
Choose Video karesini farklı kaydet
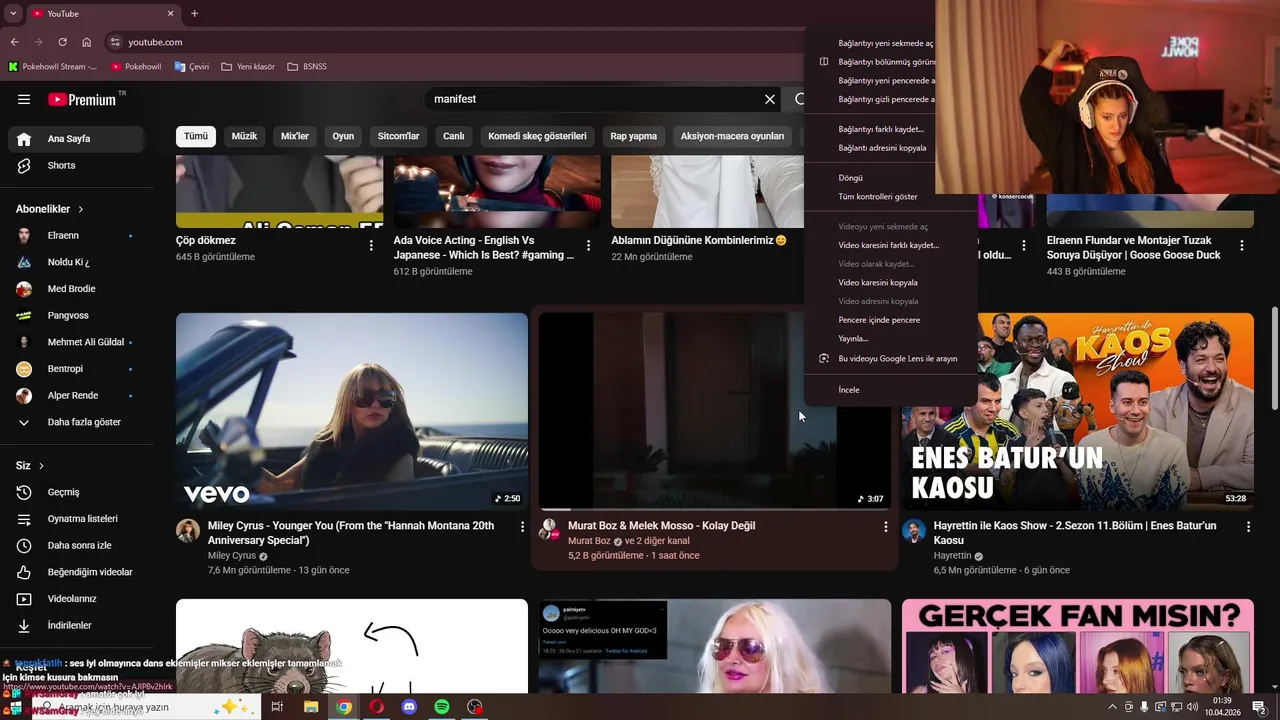(x=890, y=245)
